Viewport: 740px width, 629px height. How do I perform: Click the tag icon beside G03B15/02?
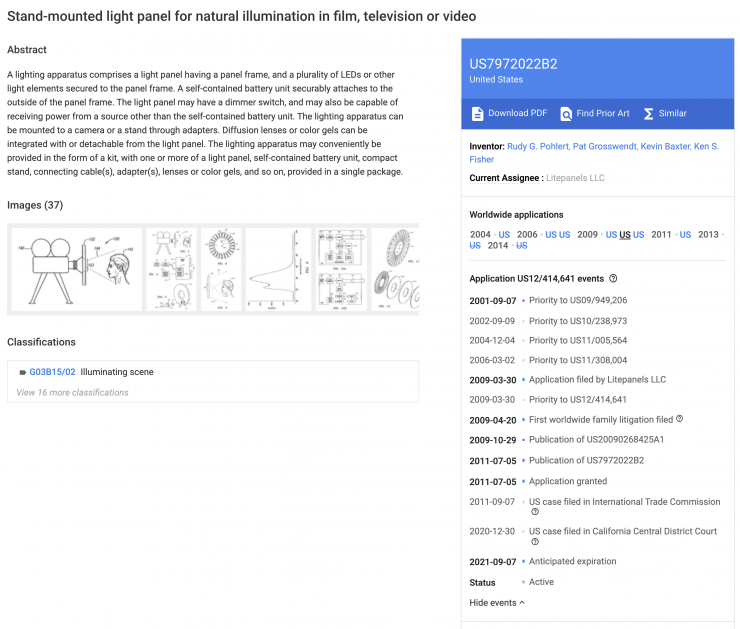(22, 372)
